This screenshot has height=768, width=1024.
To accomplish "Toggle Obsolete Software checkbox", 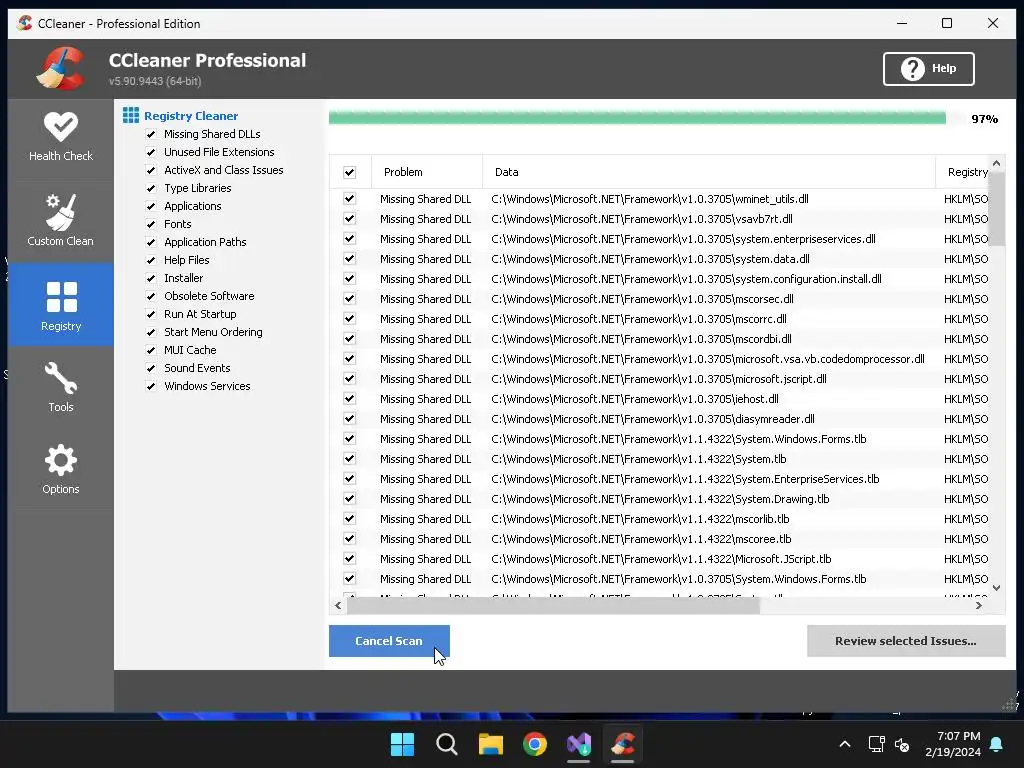I will pyautogui.click(x=151, y=296).
